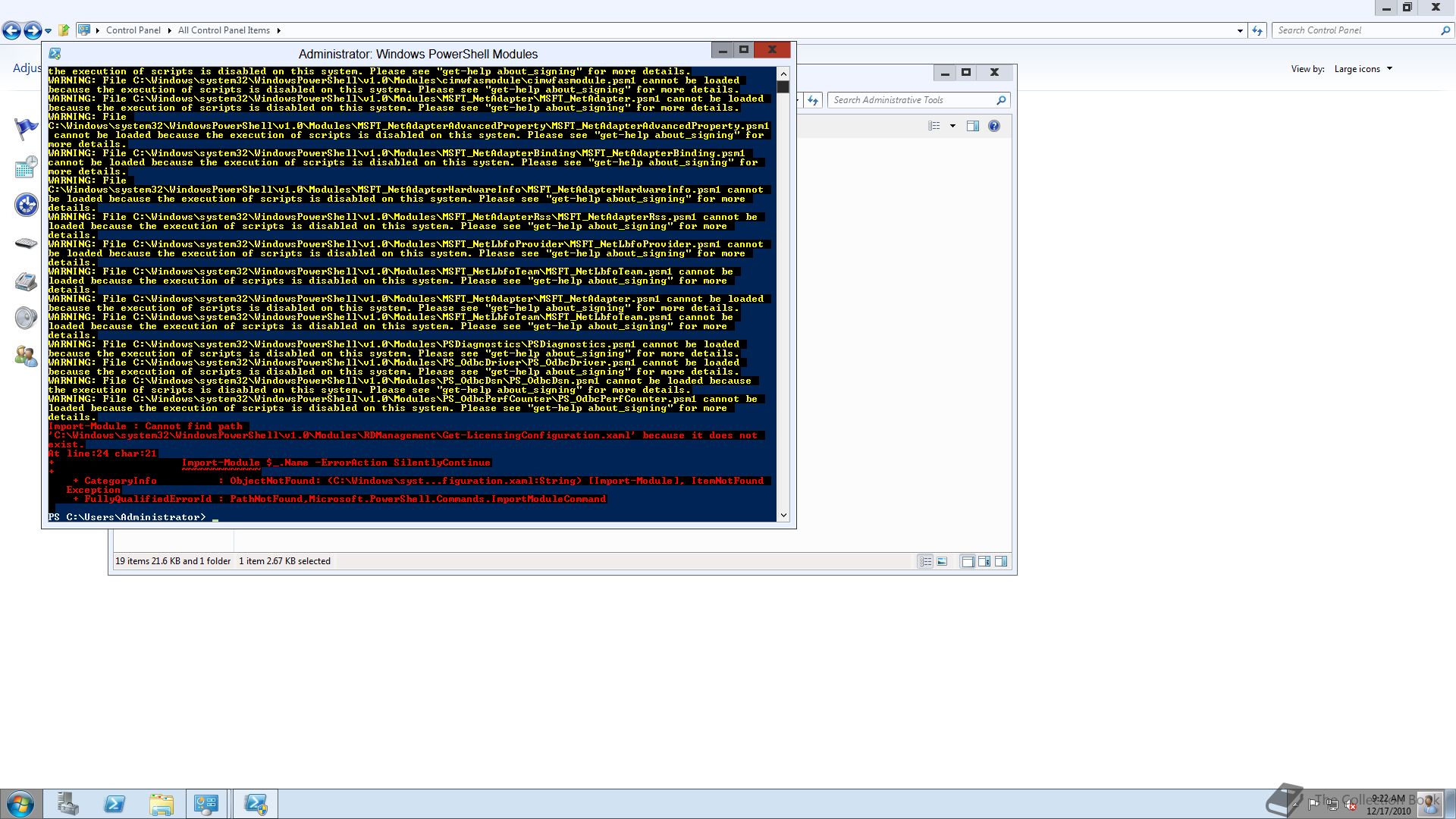
Task: Toggle first pane layout icon in status bar
Action: (968, 562)
